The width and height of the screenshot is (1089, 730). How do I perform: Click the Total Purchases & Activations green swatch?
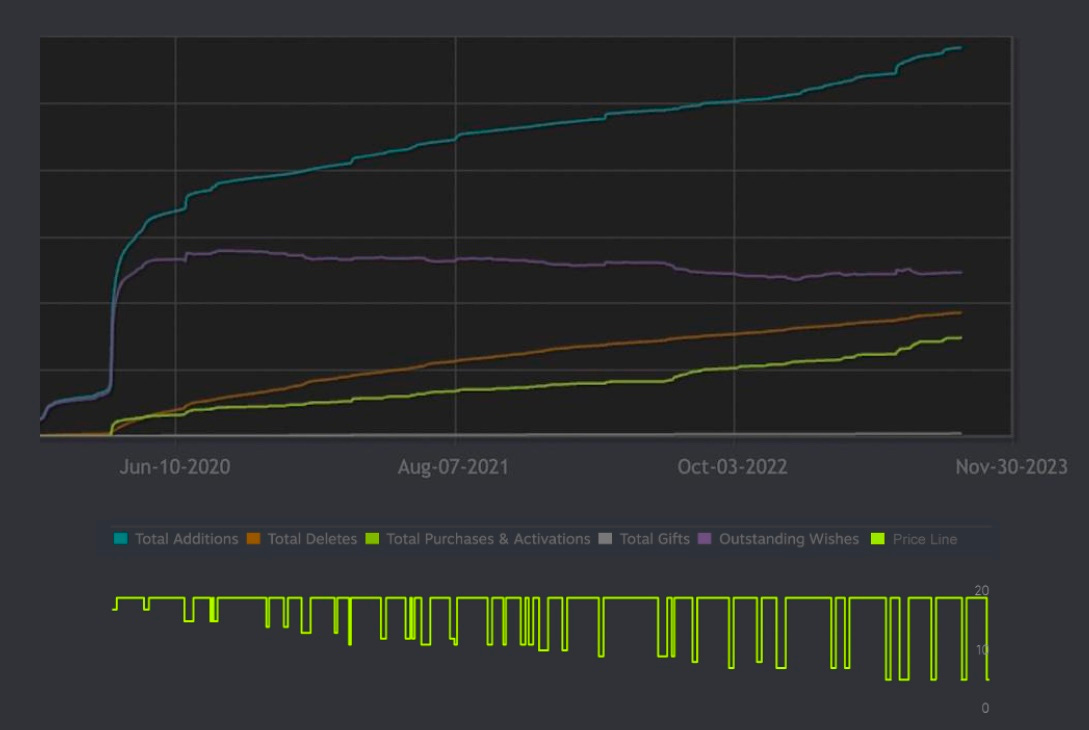(372, 539)
